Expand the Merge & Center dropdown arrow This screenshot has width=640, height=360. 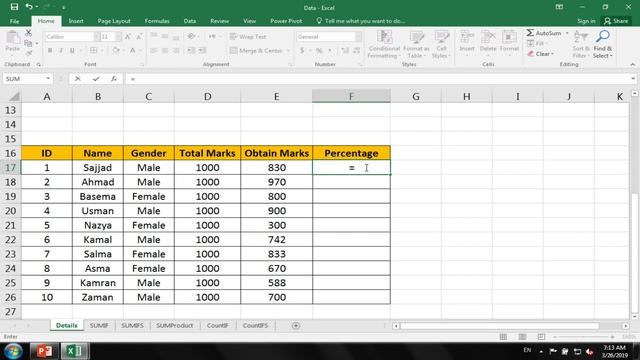288,51
